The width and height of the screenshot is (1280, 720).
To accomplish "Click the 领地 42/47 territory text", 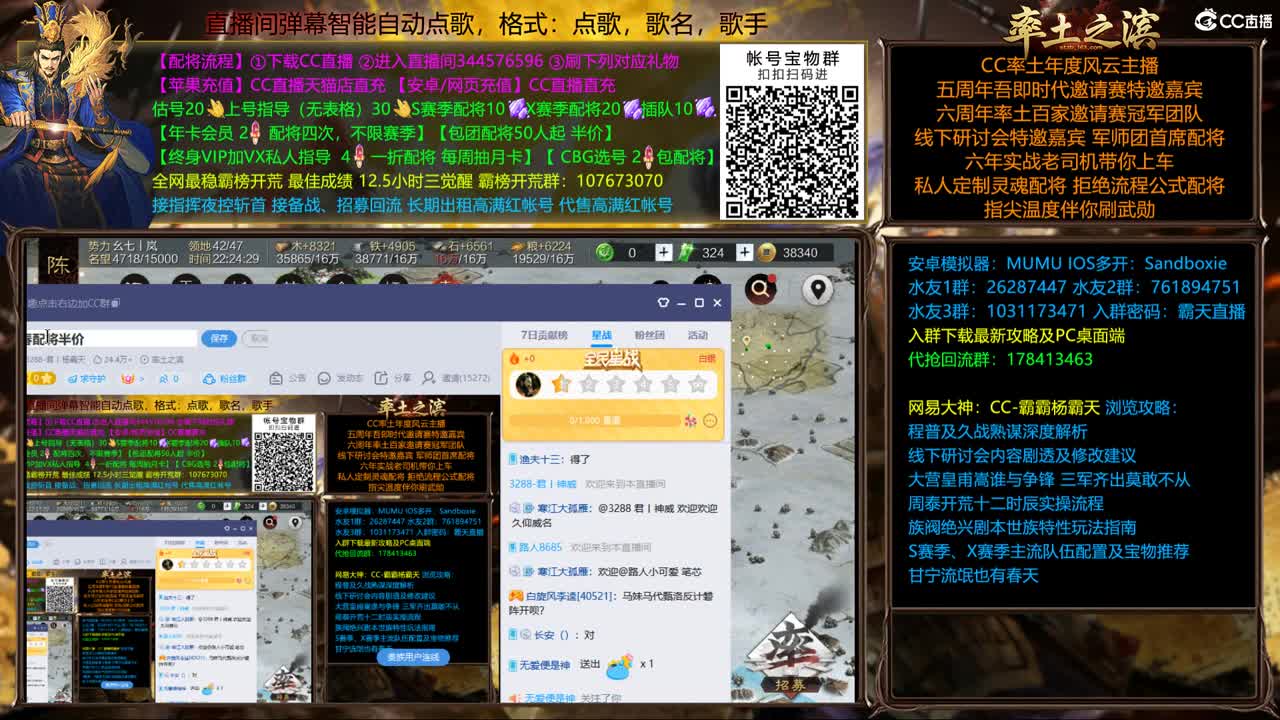I will pos(215,246).
